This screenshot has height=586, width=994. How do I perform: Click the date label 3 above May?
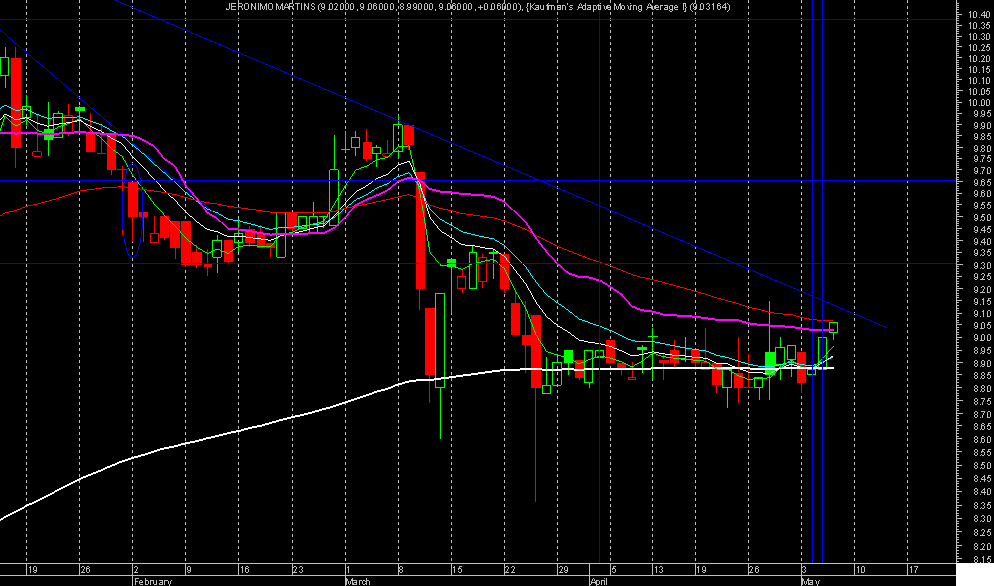[805, 570]
